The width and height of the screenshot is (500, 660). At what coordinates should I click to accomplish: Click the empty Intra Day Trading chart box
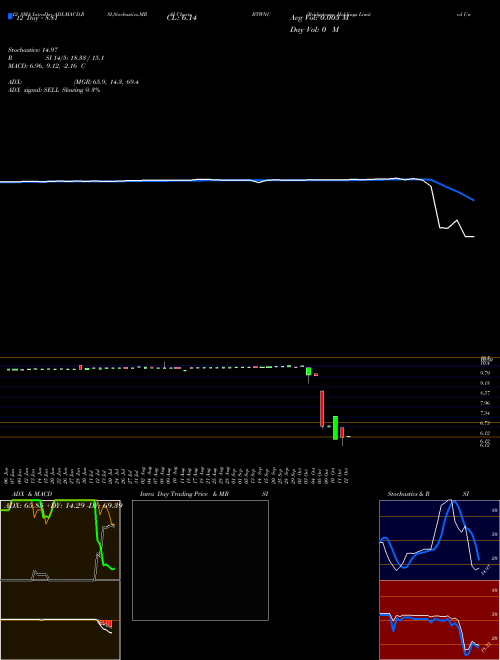[200, 560]
